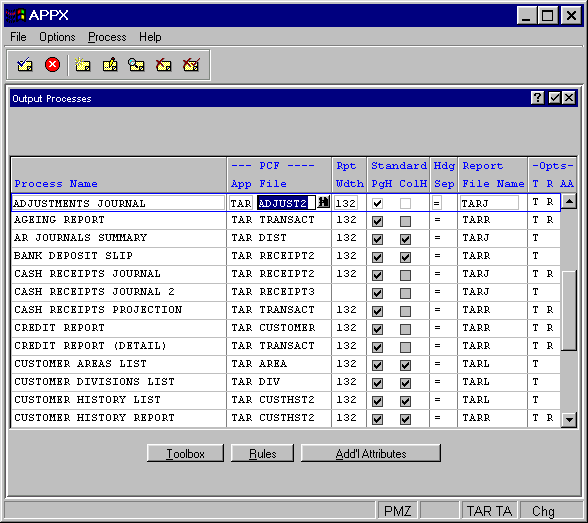
Task: Toggle ColH checkbox for ADJUSTMENTS JOURNAL
Action: 405,203
